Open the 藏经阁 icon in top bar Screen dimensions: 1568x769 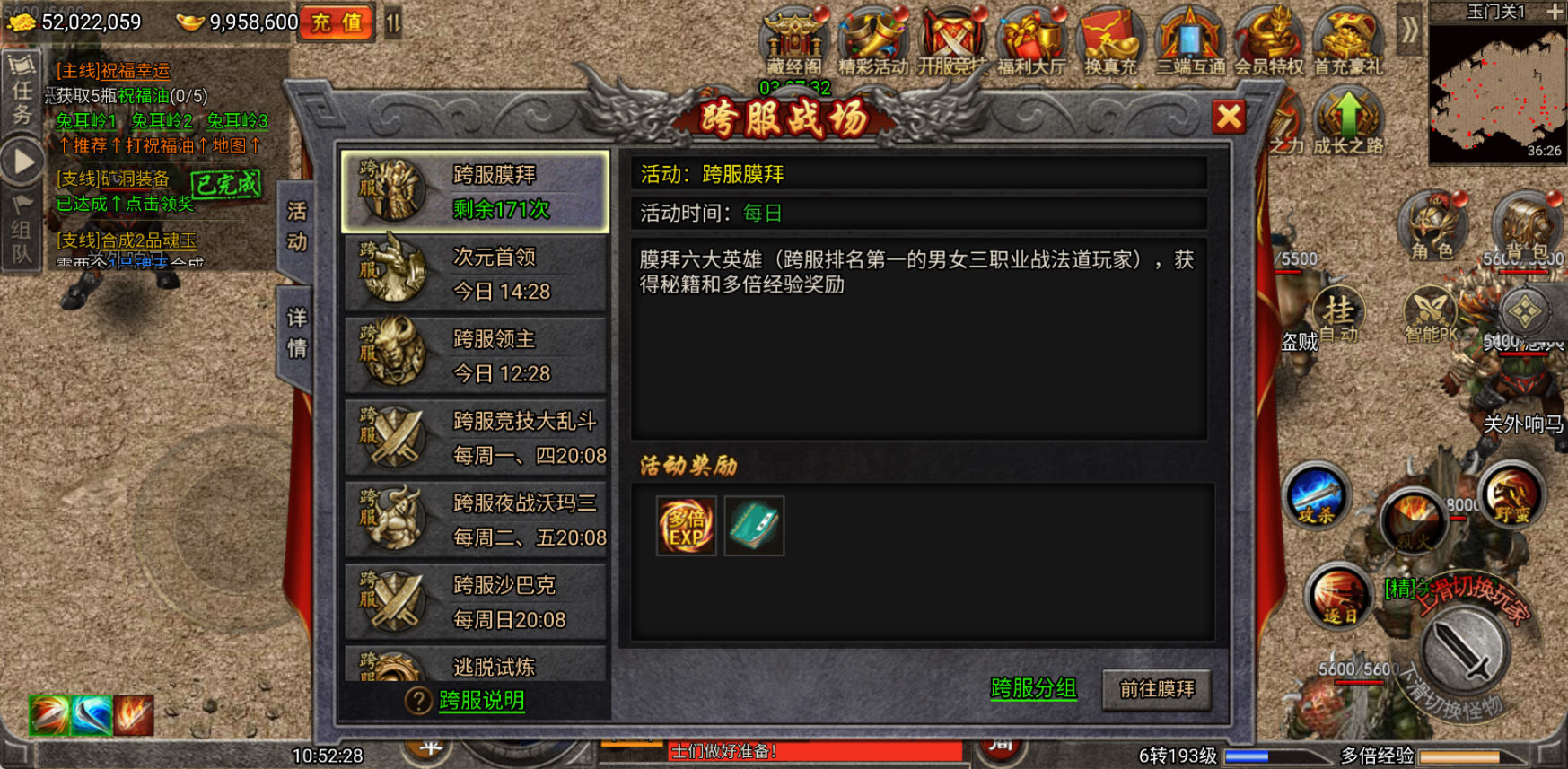pos(793,40)
